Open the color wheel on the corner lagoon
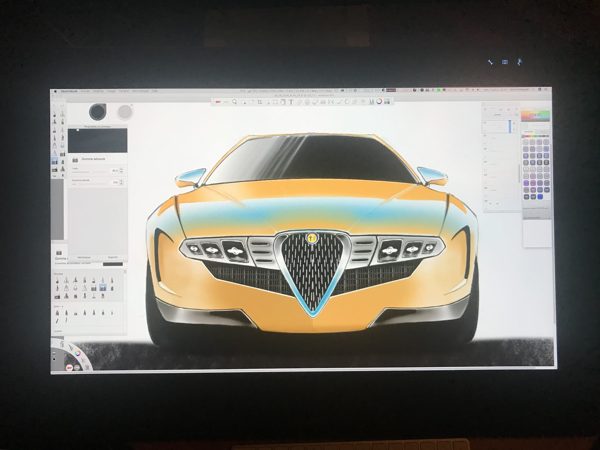Image resolution: width=600 pixels, height=450 pixels. tap(78, 353)
